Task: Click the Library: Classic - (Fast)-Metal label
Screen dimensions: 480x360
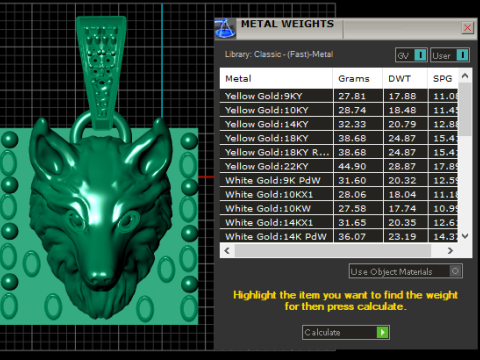Action: [279, 54]
